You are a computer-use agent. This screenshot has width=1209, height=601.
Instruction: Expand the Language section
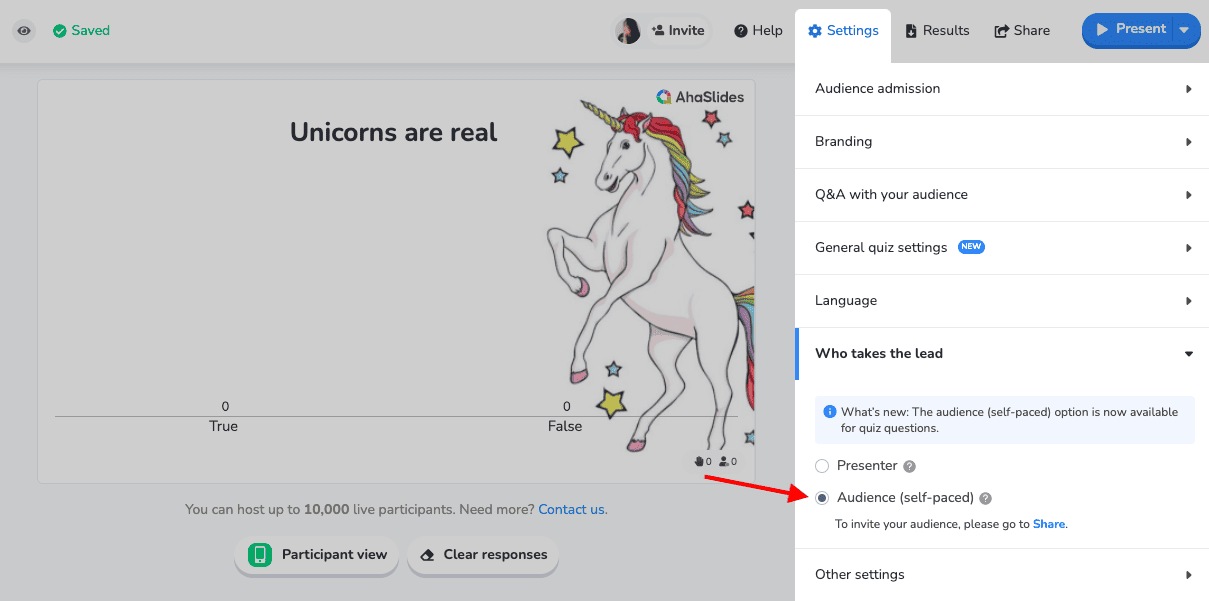pos(1002,301)
